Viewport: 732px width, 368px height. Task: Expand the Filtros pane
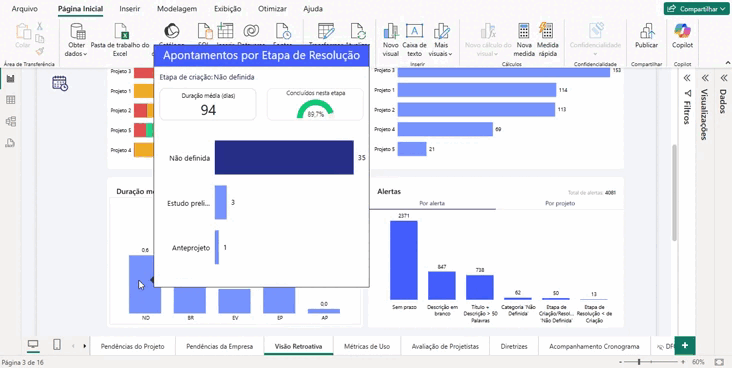686,78
